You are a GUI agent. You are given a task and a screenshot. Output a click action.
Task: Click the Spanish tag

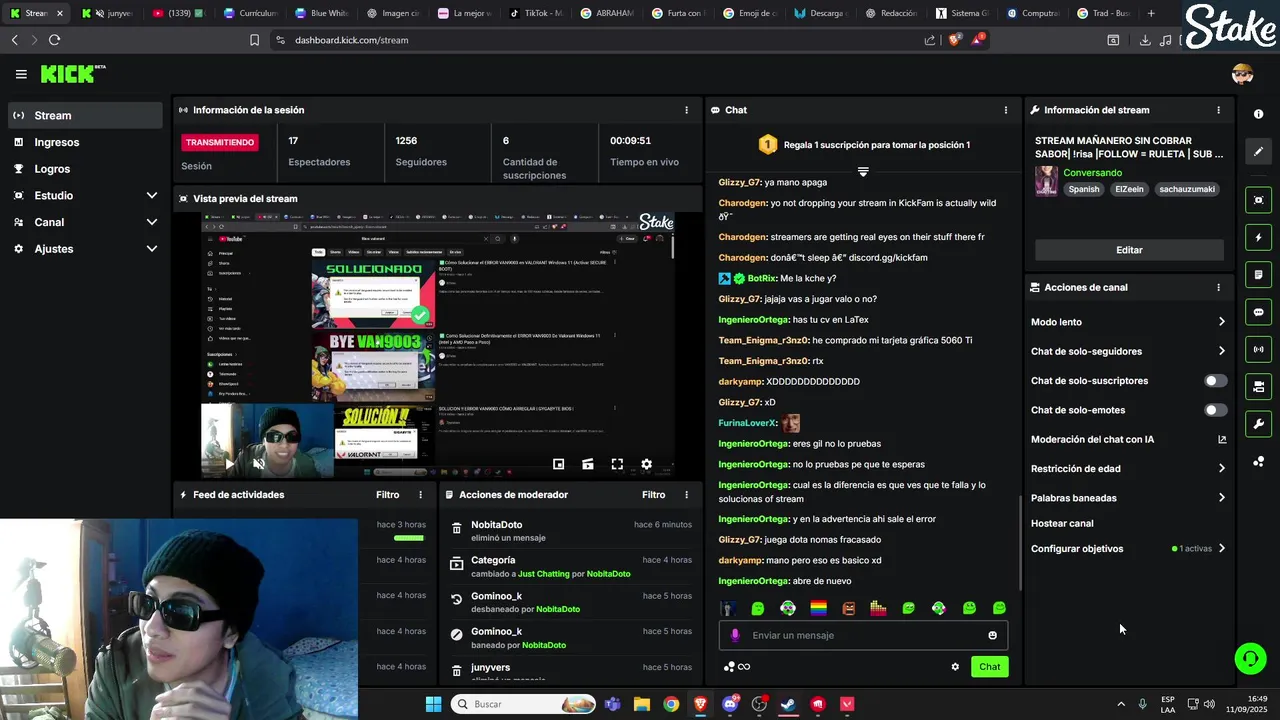pos(1083,189)
